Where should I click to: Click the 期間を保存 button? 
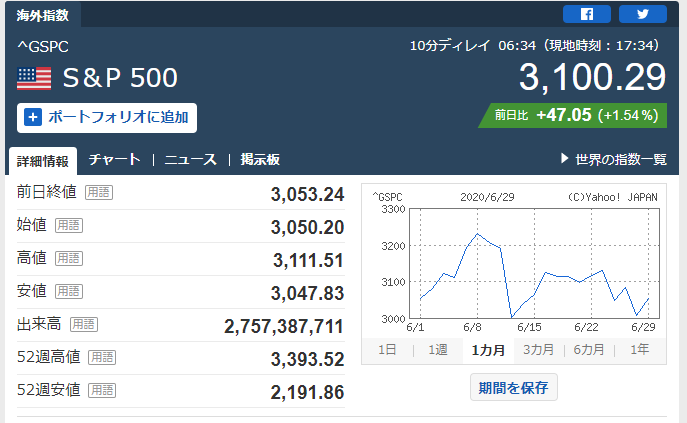(x=513, y=387)
